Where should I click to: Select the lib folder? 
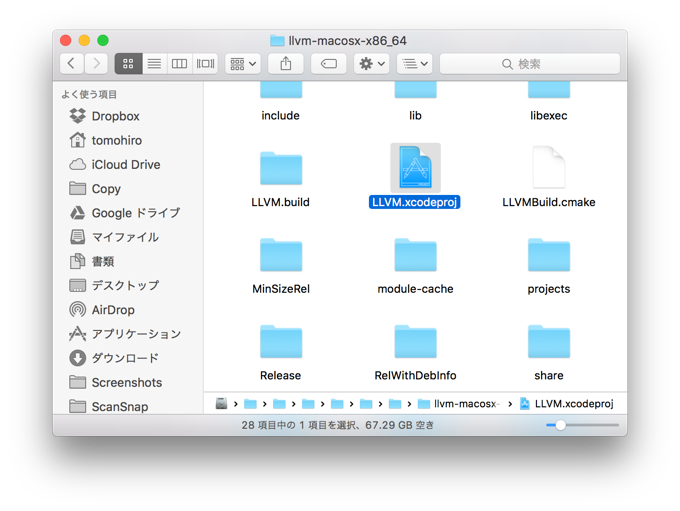[415, 102]
